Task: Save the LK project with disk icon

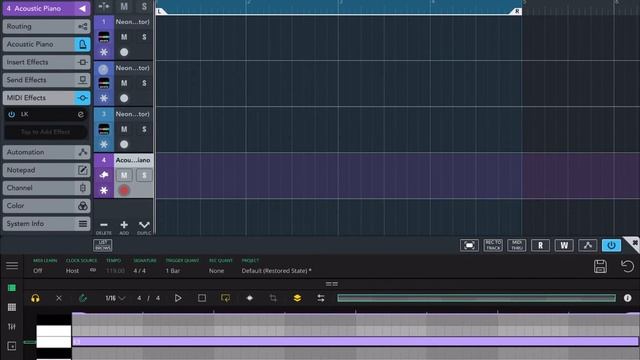Action: coord(600,266)
